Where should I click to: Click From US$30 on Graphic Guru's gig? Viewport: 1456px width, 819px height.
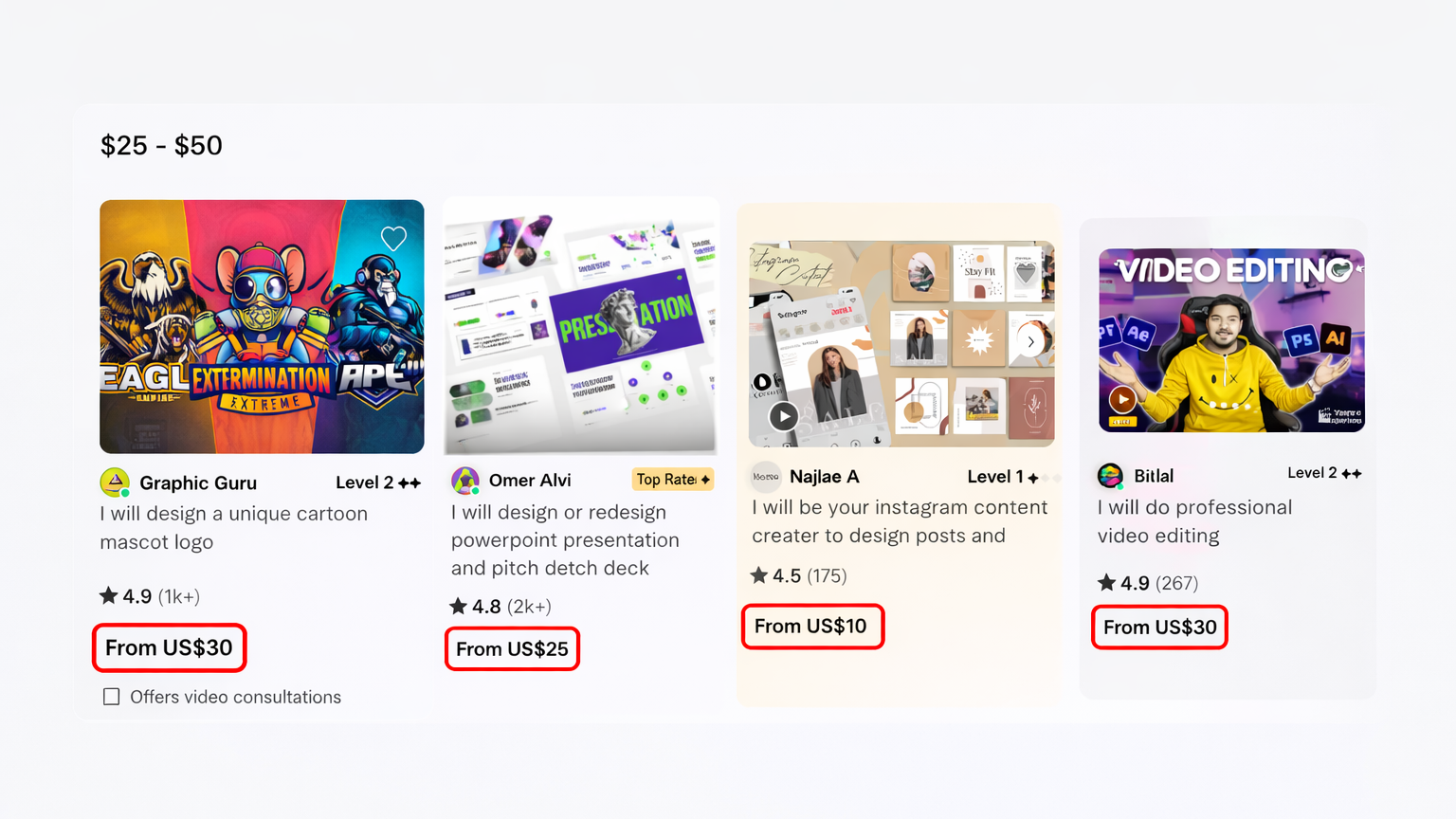click(x=169, y=647)
